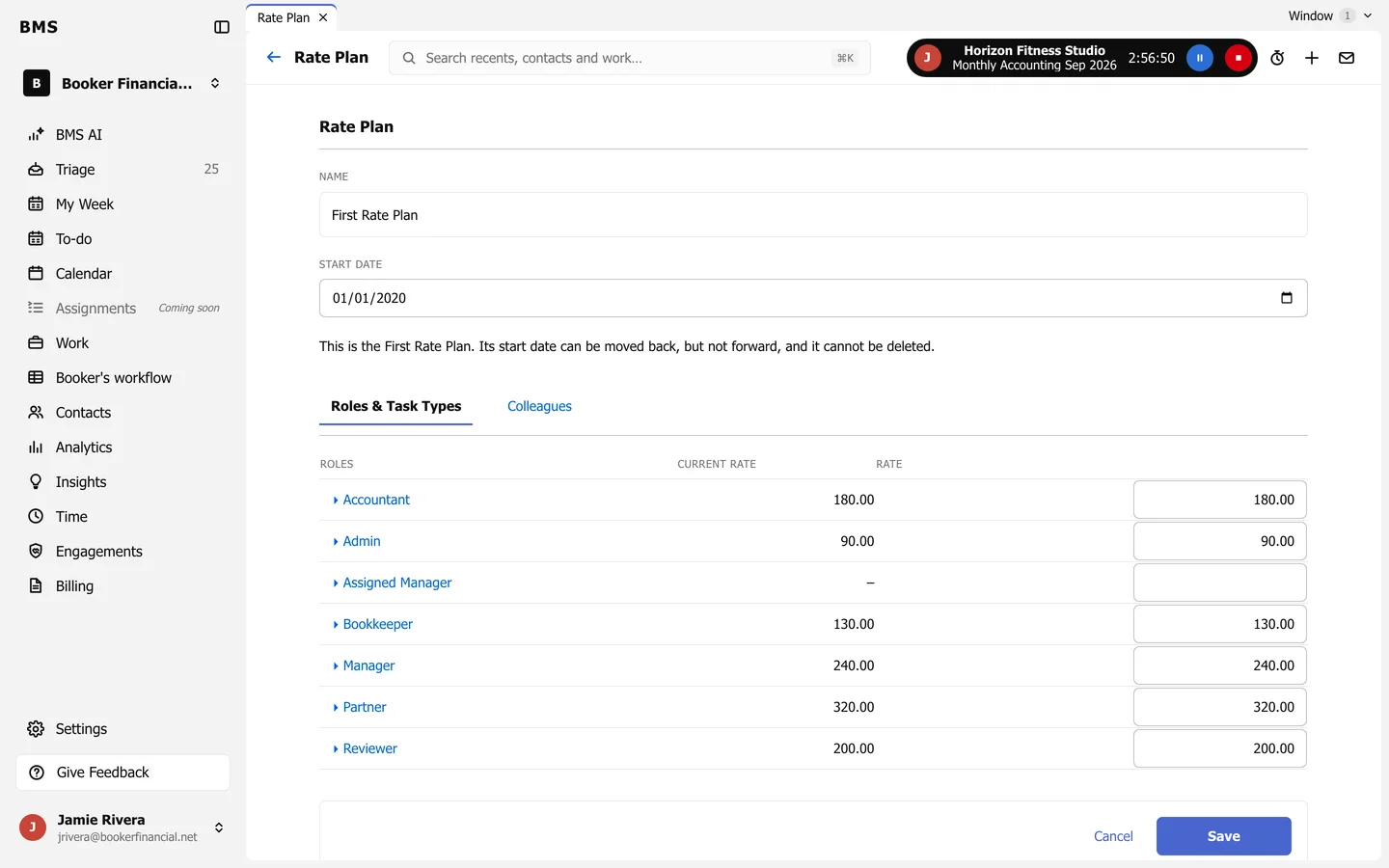Click the Assigned Manager rate field
The width and height of the screenshot is (1389, 868).
(x=1219, y=583)
